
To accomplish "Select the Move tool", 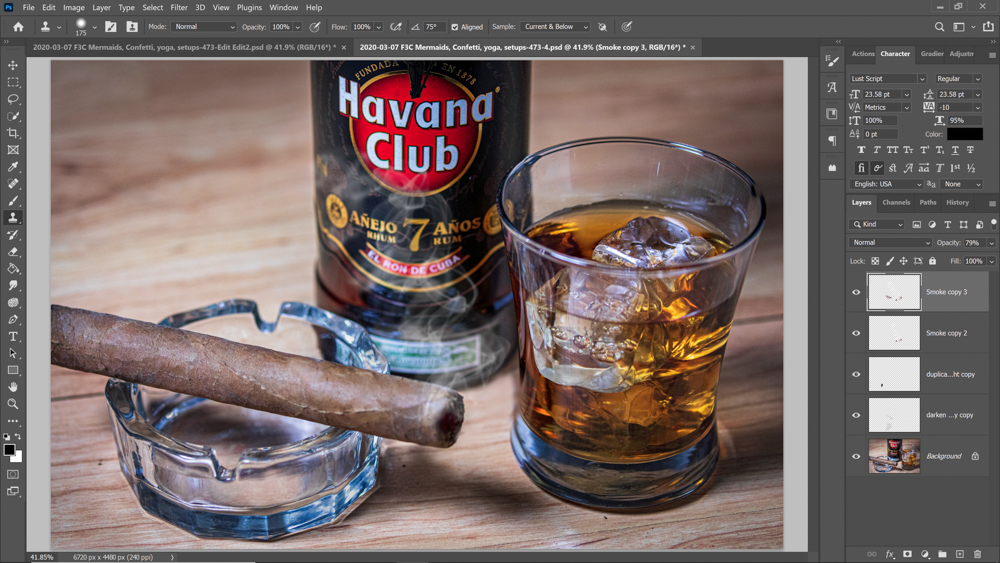I will 13,65.
